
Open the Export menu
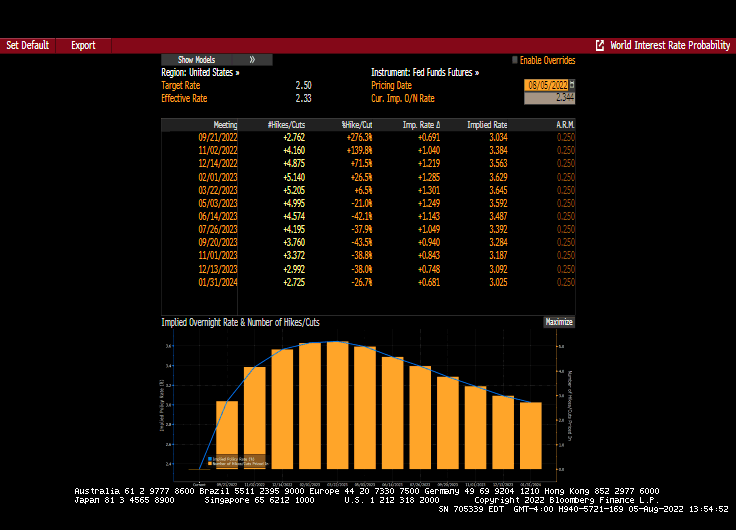click(83, 46)
